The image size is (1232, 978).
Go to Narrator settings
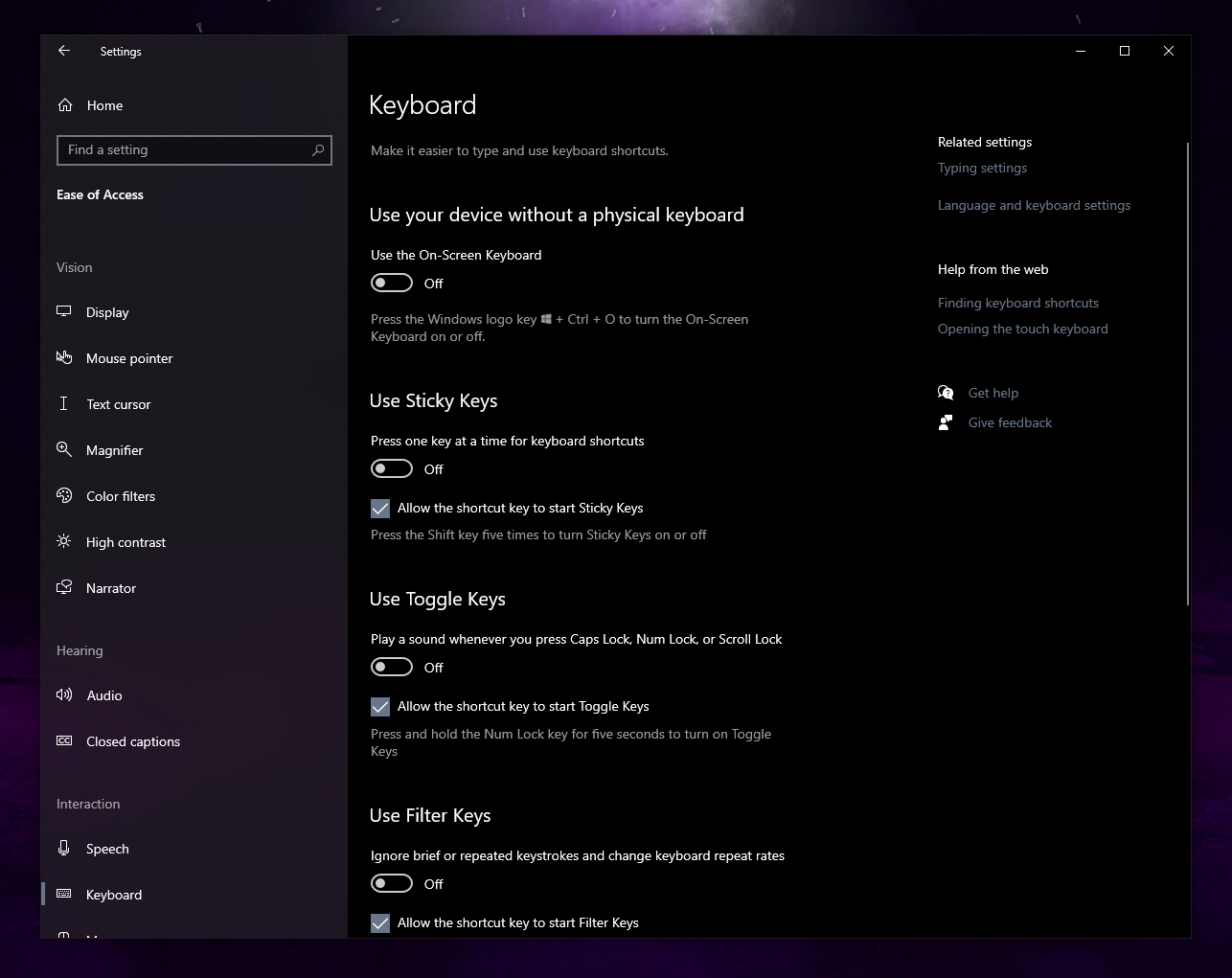tap(194, 588)
